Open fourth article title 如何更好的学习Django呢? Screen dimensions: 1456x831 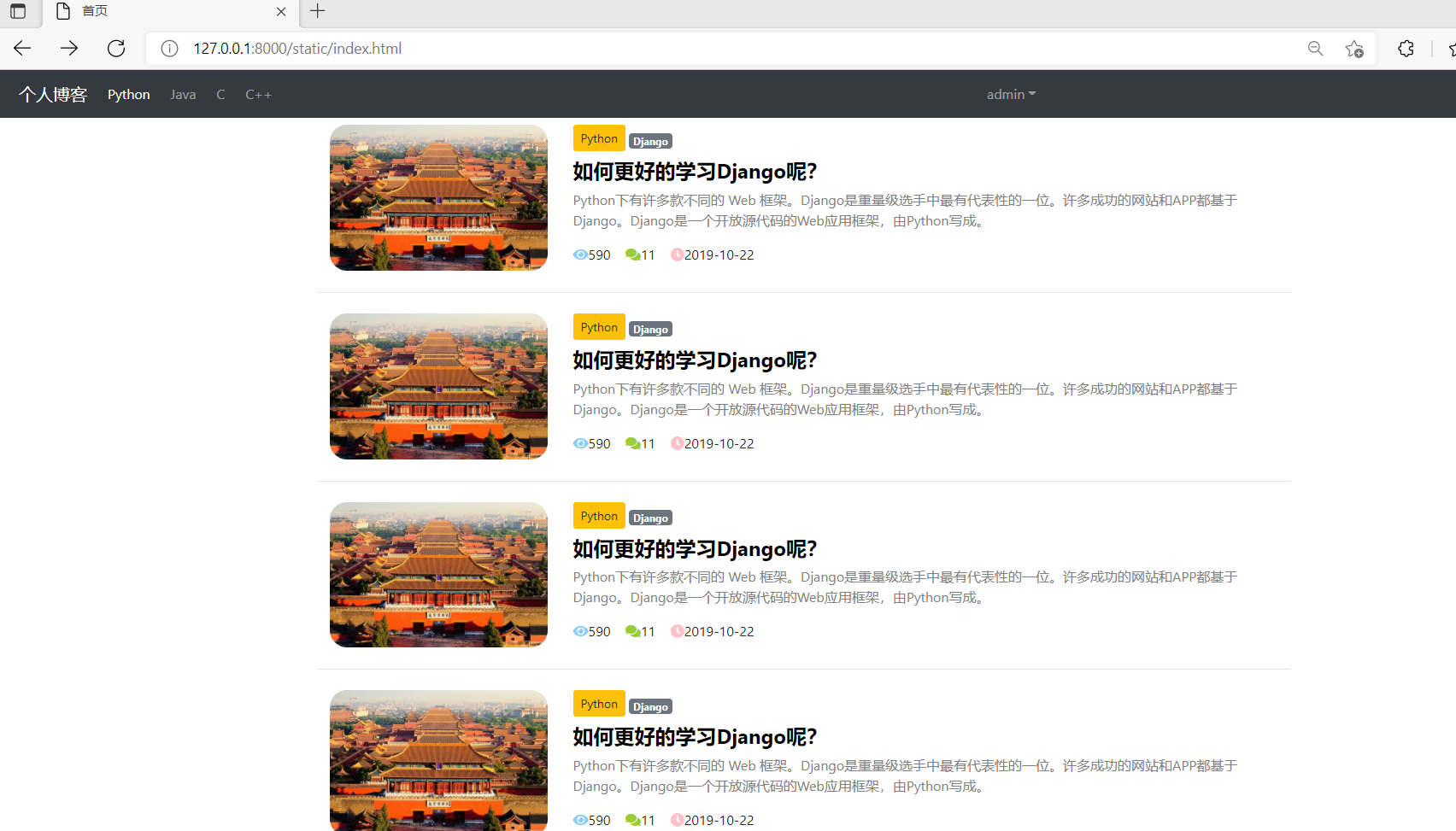coord(695,737)
